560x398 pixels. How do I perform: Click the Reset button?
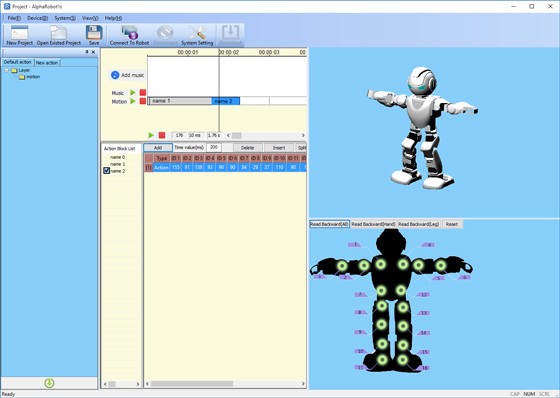[452, 224]
